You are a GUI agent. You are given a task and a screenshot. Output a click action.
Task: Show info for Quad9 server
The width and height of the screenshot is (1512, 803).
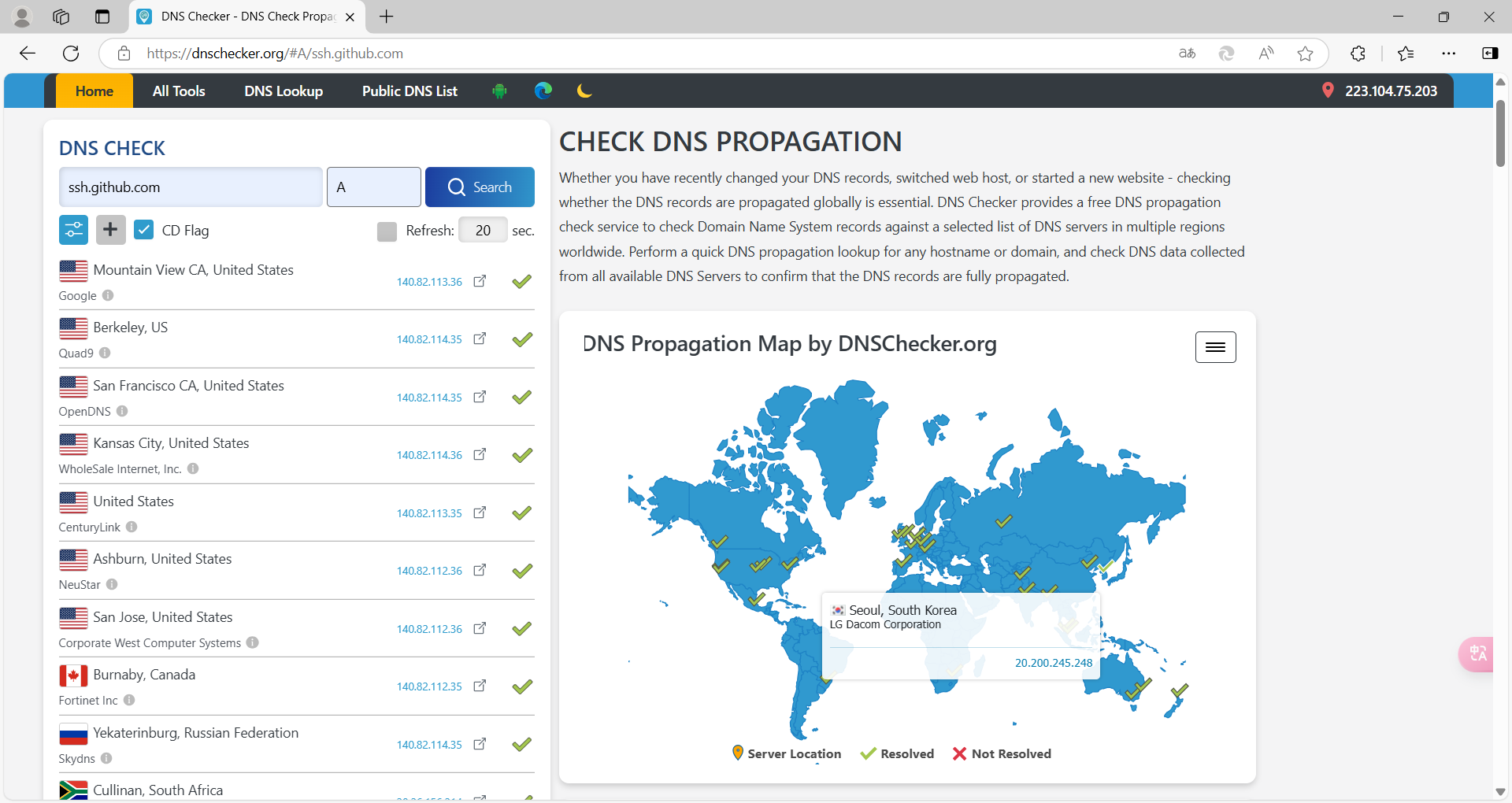[105, 353]
